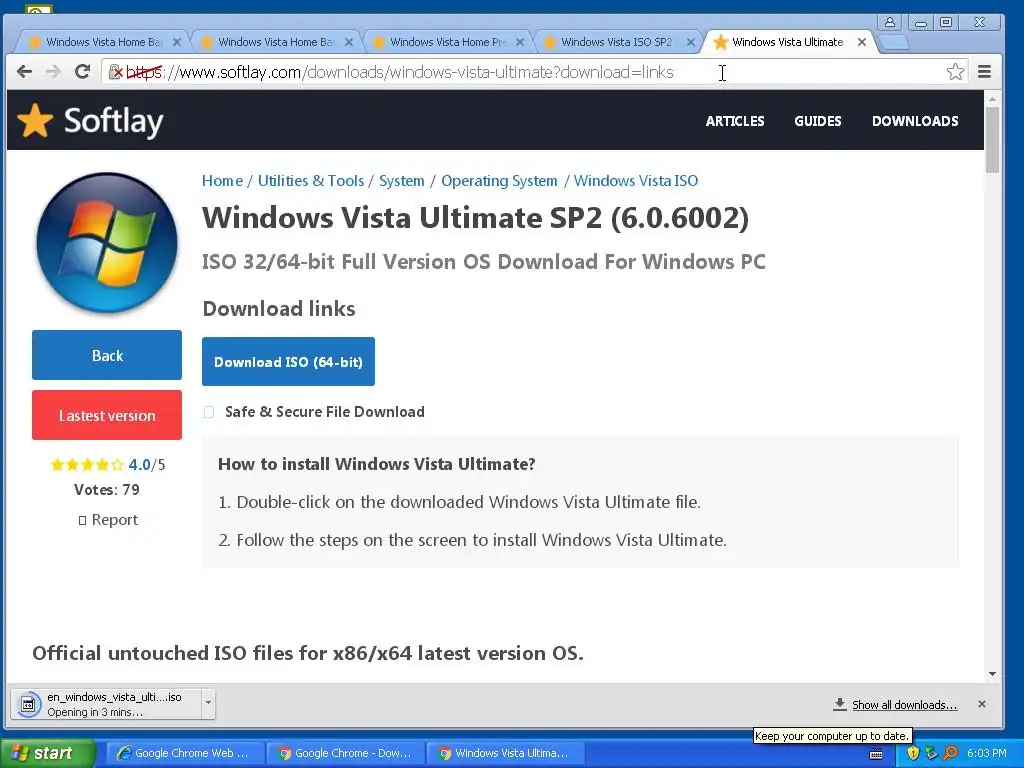This screenshot has height=768, width=1024.
Task: Click the blue Back button
Action: click(x=107, y=355)
